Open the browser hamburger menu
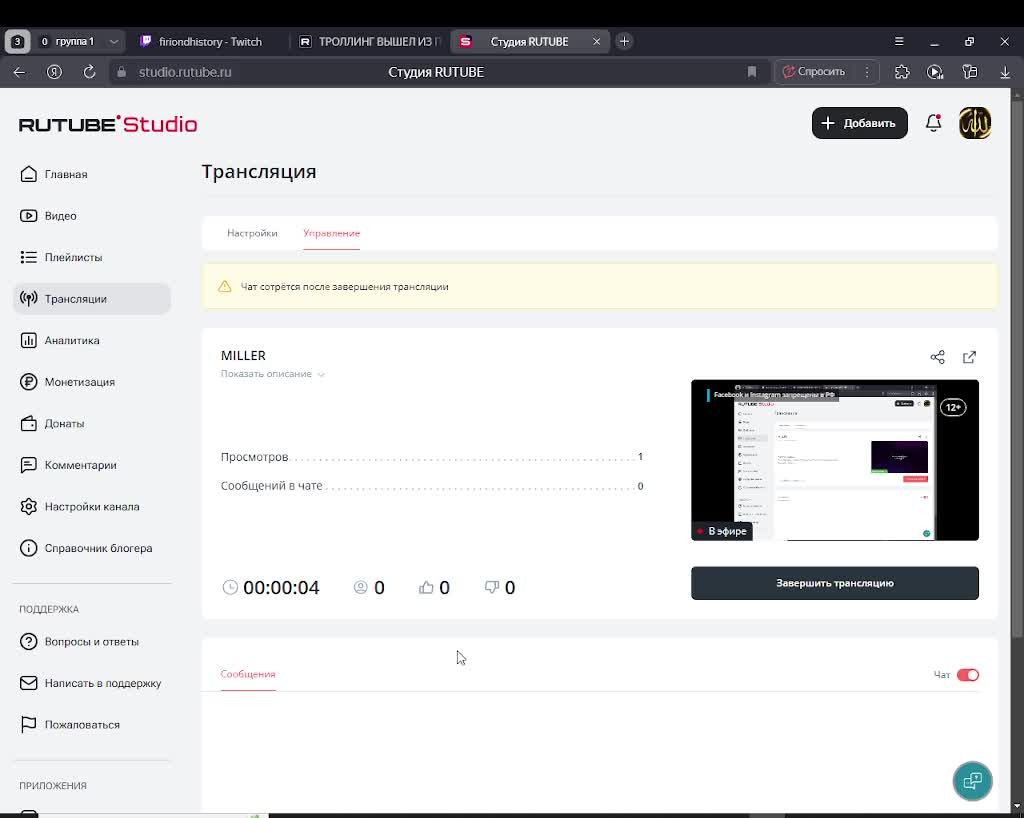The width and height of the screenshot is (1024, 818). pyautogui.click(x=899, y=41)
